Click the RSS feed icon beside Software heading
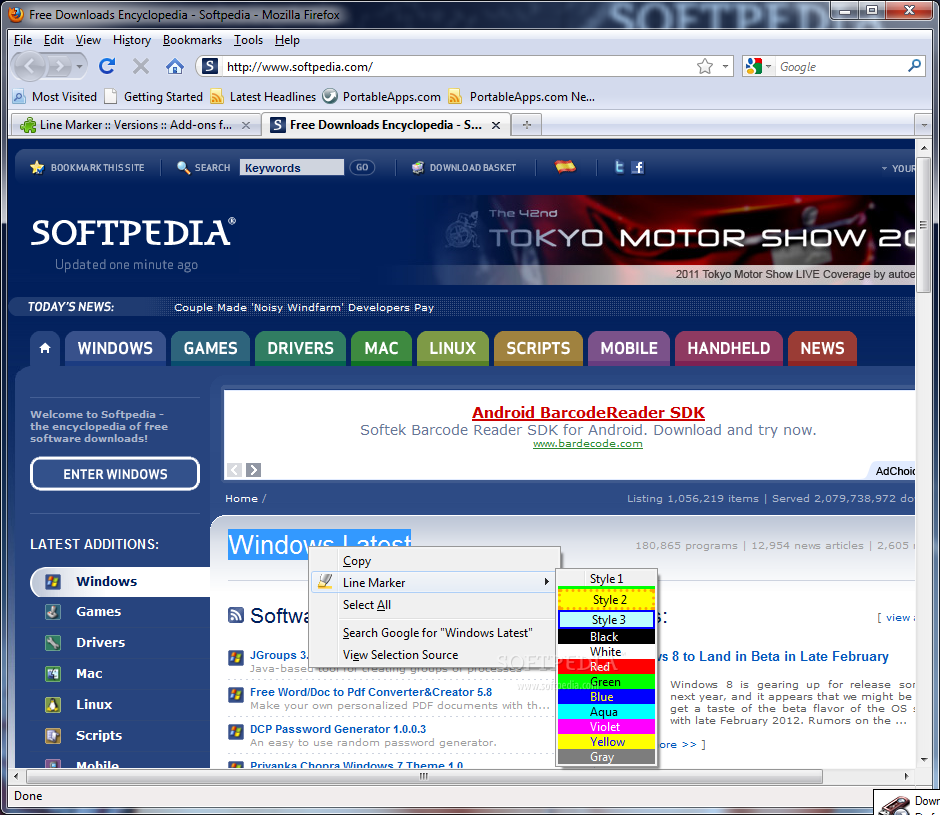The height and width of the screenshot is (815, 940). point(236,615)
